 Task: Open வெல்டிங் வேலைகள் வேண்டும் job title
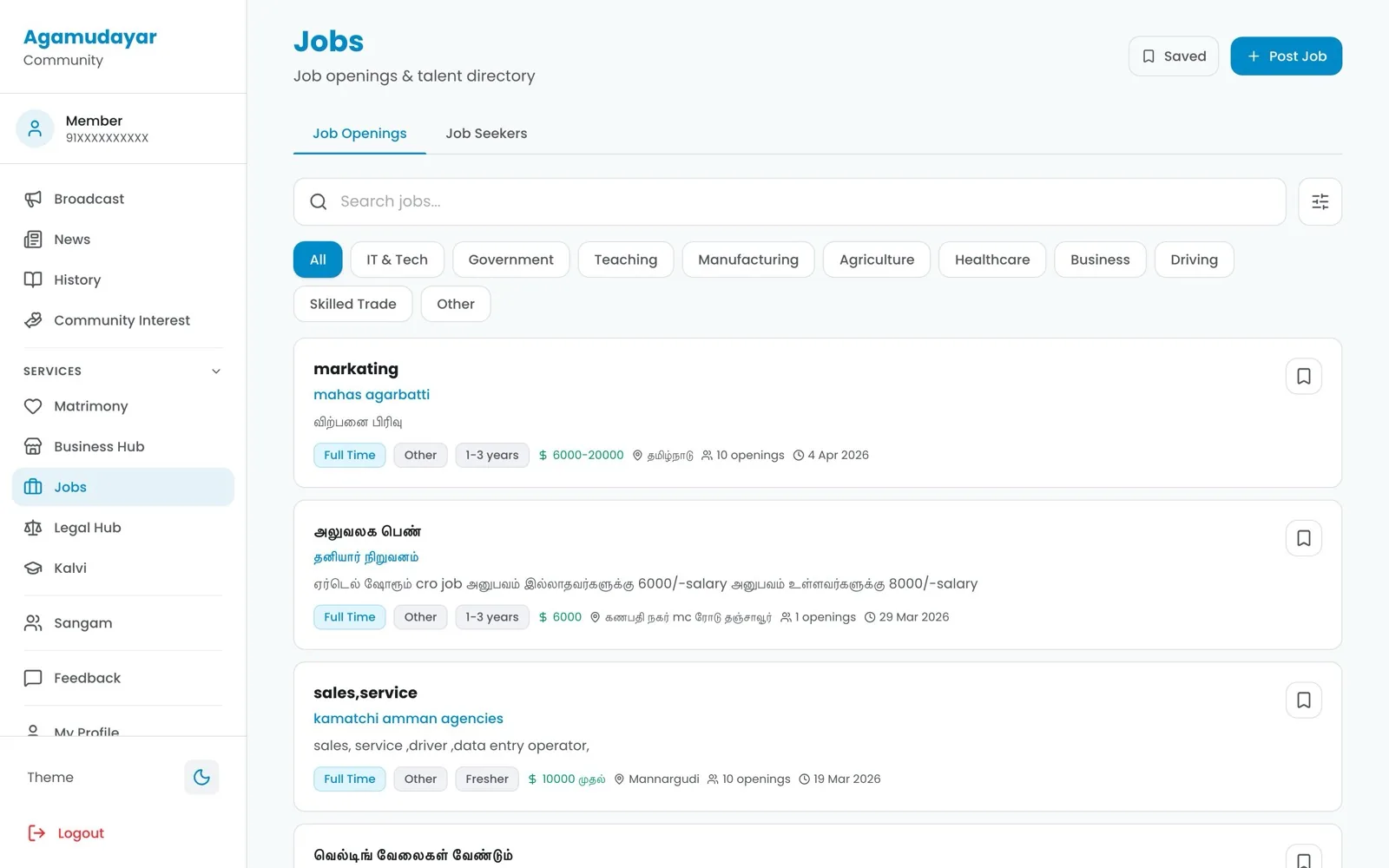413,855
